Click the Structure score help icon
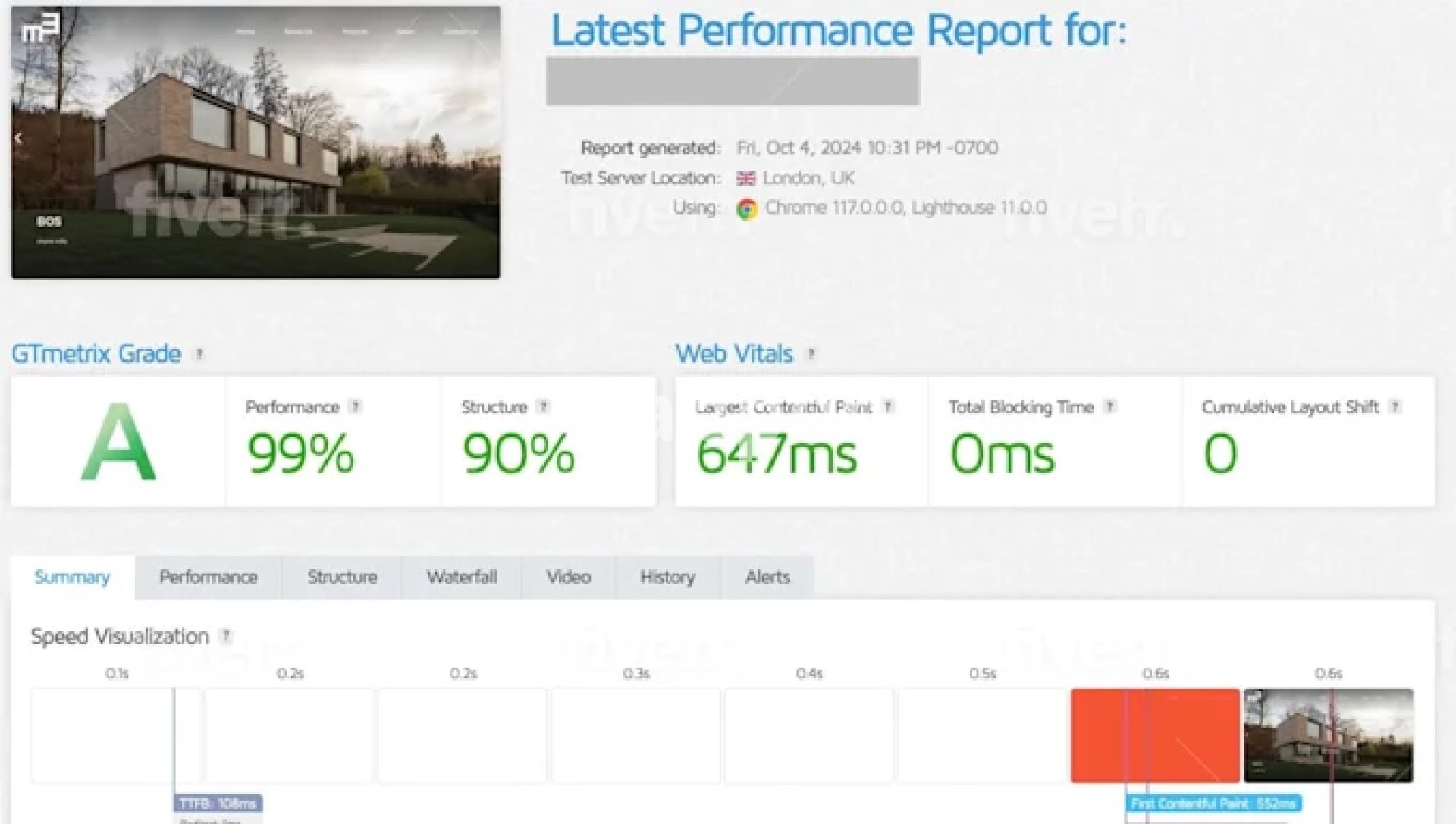The image size is (1456, 824). click(x=543, y=407)
